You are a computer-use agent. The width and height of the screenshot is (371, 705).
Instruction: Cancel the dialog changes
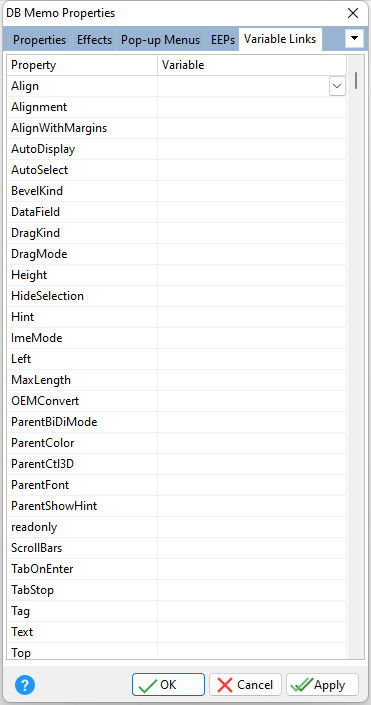pos(246,685)
